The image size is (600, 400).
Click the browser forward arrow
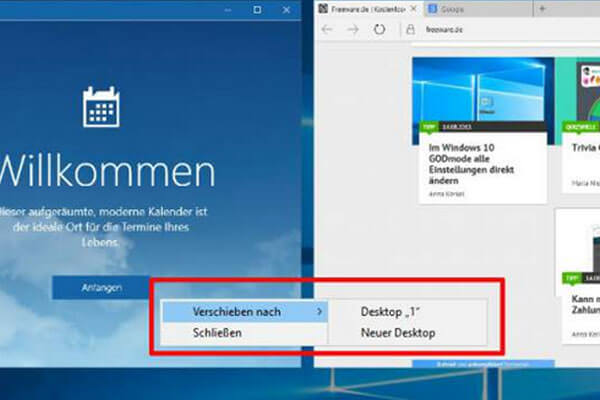(353, 29)
